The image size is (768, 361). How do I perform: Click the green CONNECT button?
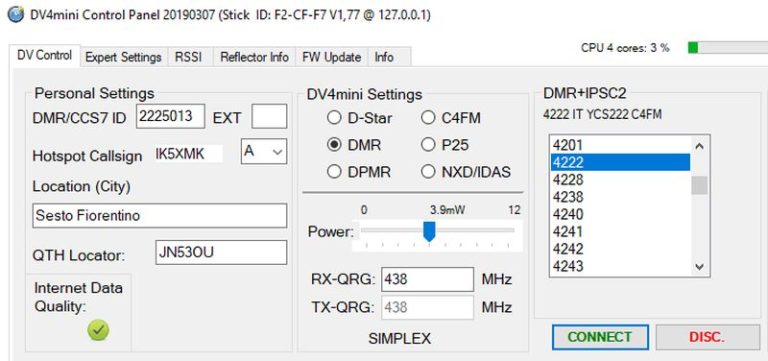[x=600, y=337]
